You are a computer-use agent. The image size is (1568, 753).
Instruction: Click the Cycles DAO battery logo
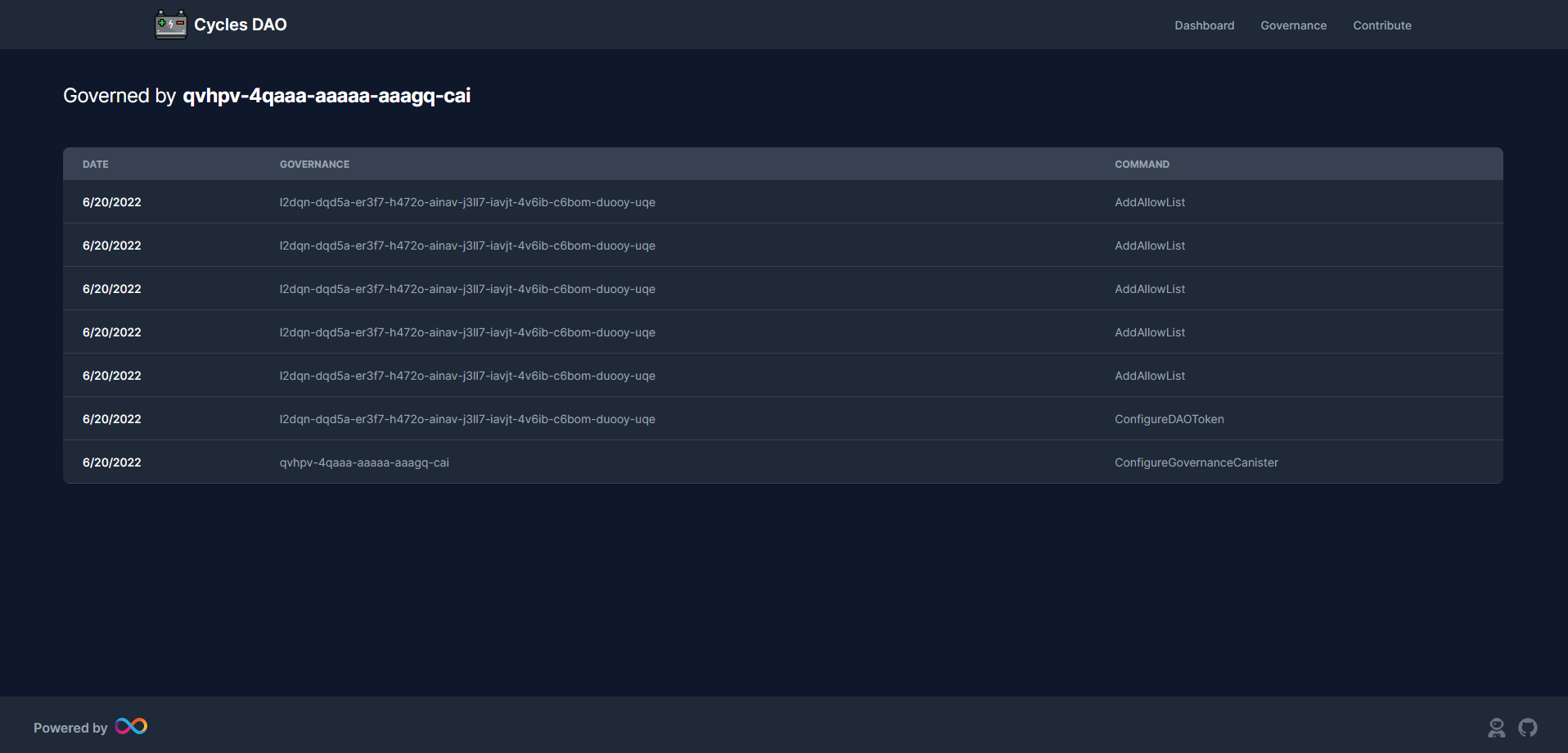pyautogui.click(x=169, y=24)
